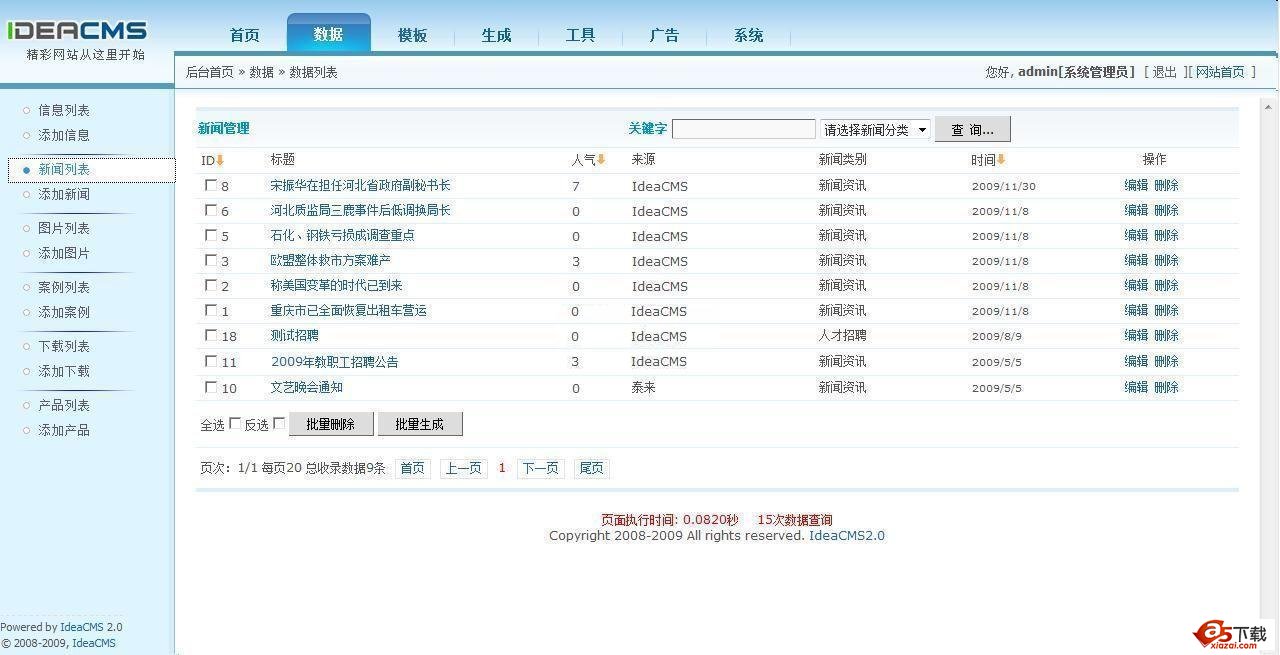Open 添加新闻 in the sidebar
Viewport: 1280px width, 655px height.
(64, 194)
